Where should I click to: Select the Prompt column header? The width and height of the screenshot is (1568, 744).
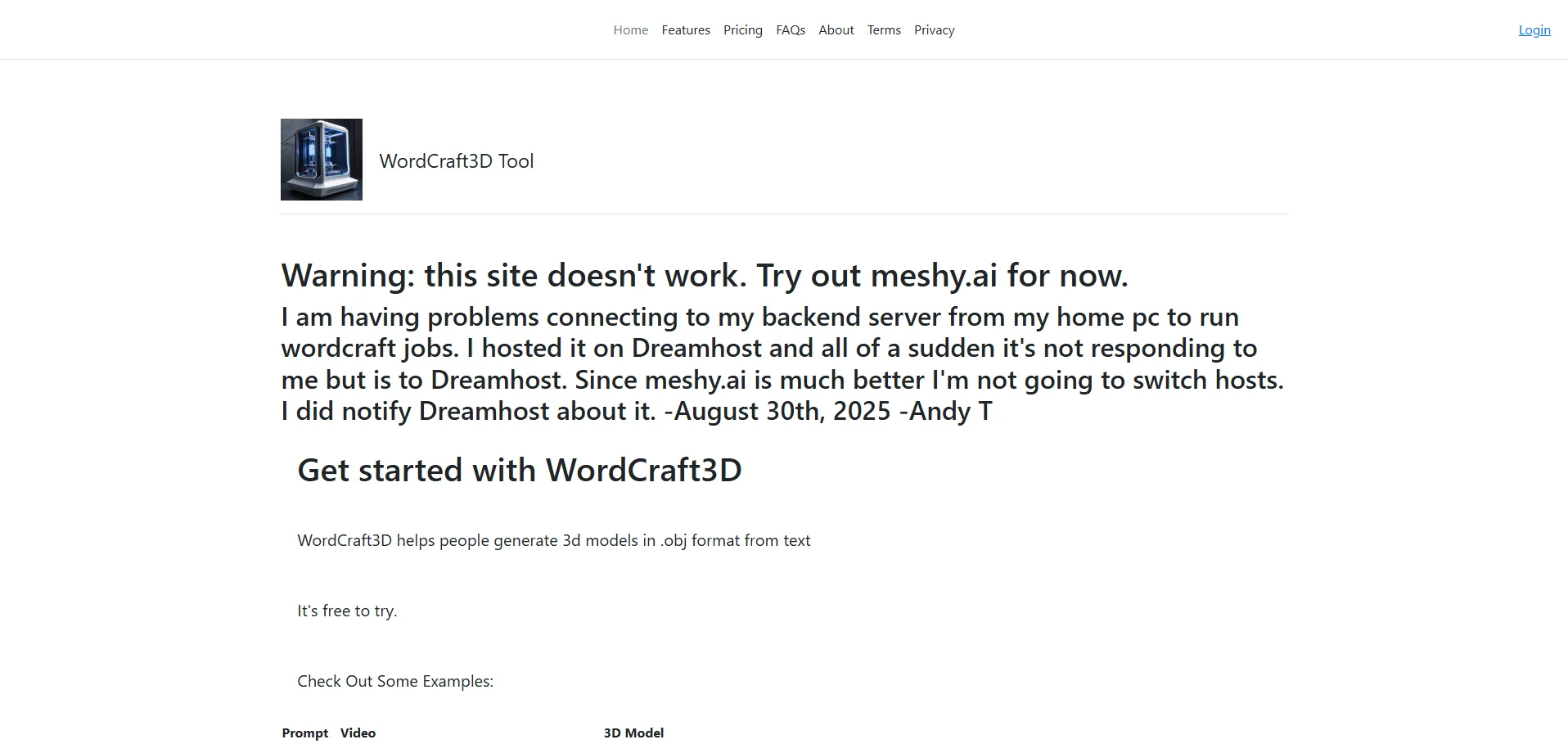[304, 733]
